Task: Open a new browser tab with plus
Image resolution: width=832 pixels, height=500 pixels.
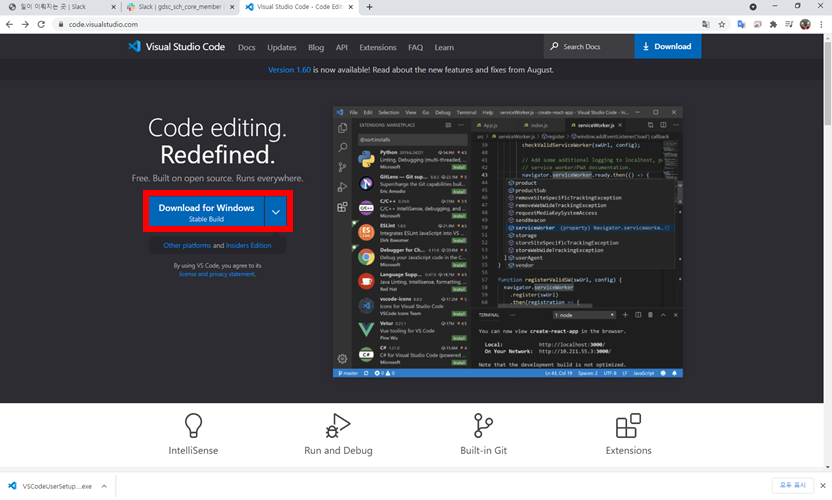Action: pyautogui.click(x=369, y=7)
